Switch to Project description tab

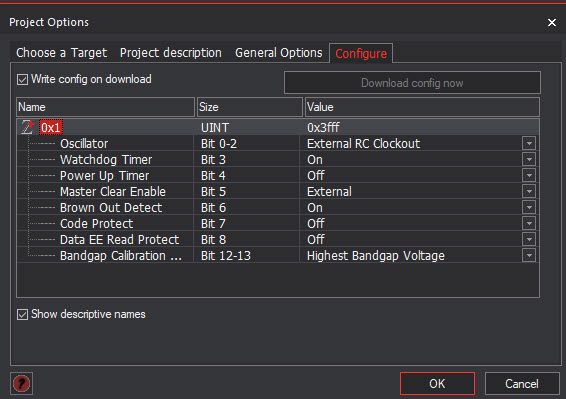171,53
